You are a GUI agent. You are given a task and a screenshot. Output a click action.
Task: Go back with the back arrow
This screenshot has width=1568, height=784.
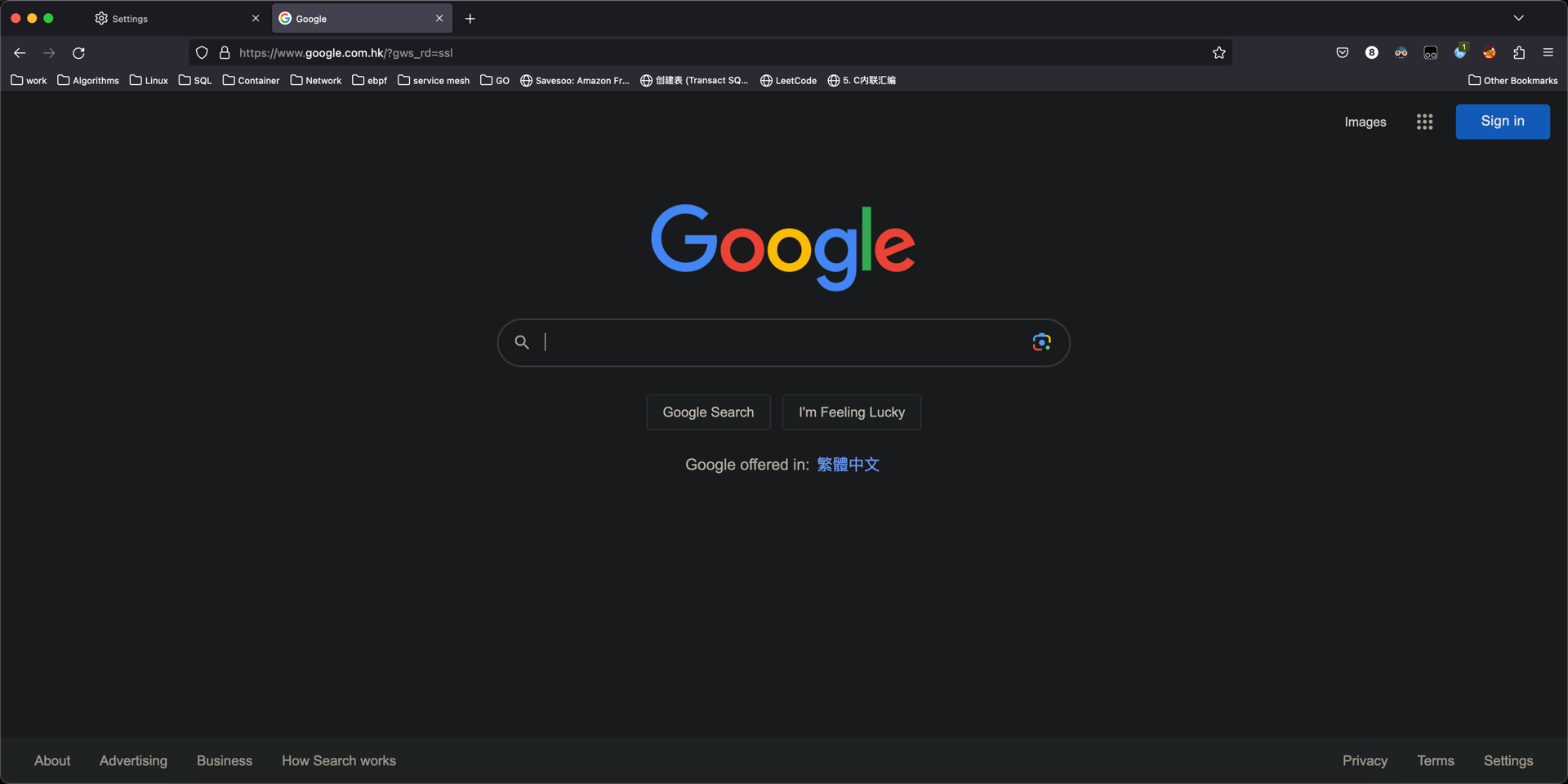20,53
